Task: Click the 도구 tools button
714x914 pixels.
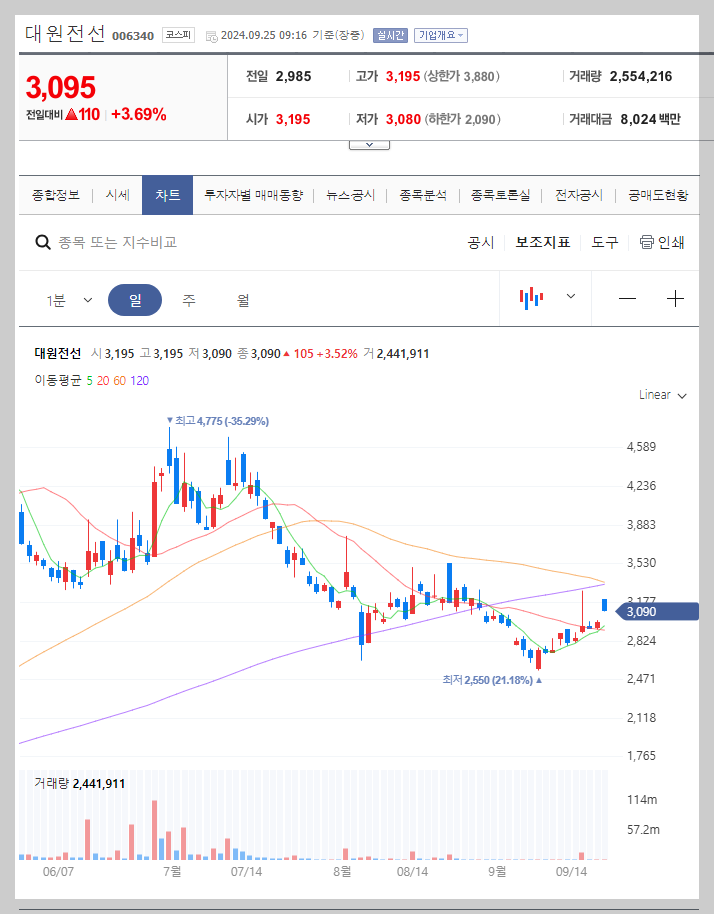Action: pos(604,242)
